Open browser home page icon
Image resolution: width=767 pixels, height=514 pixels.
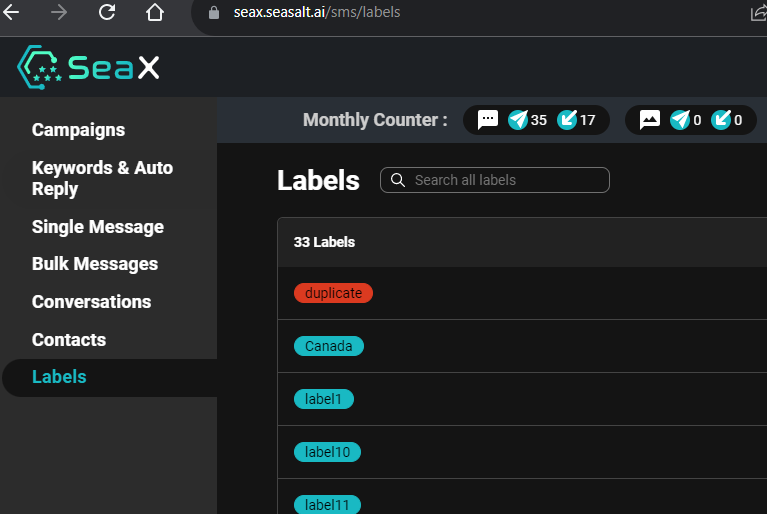(x=155, y=12)
